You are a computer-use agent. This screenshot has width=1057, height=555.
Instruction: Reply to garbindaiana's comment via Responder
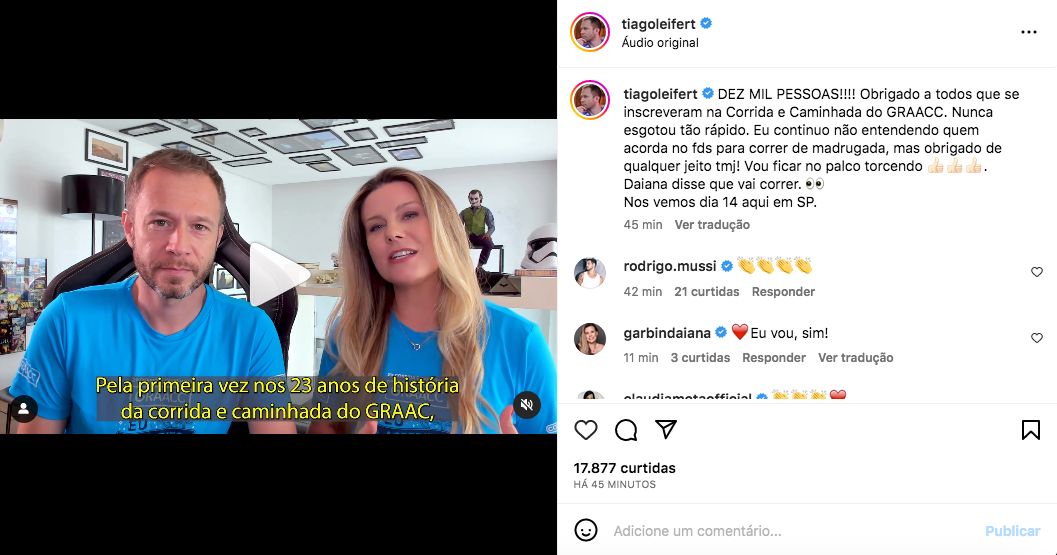[x=774, y=357]
